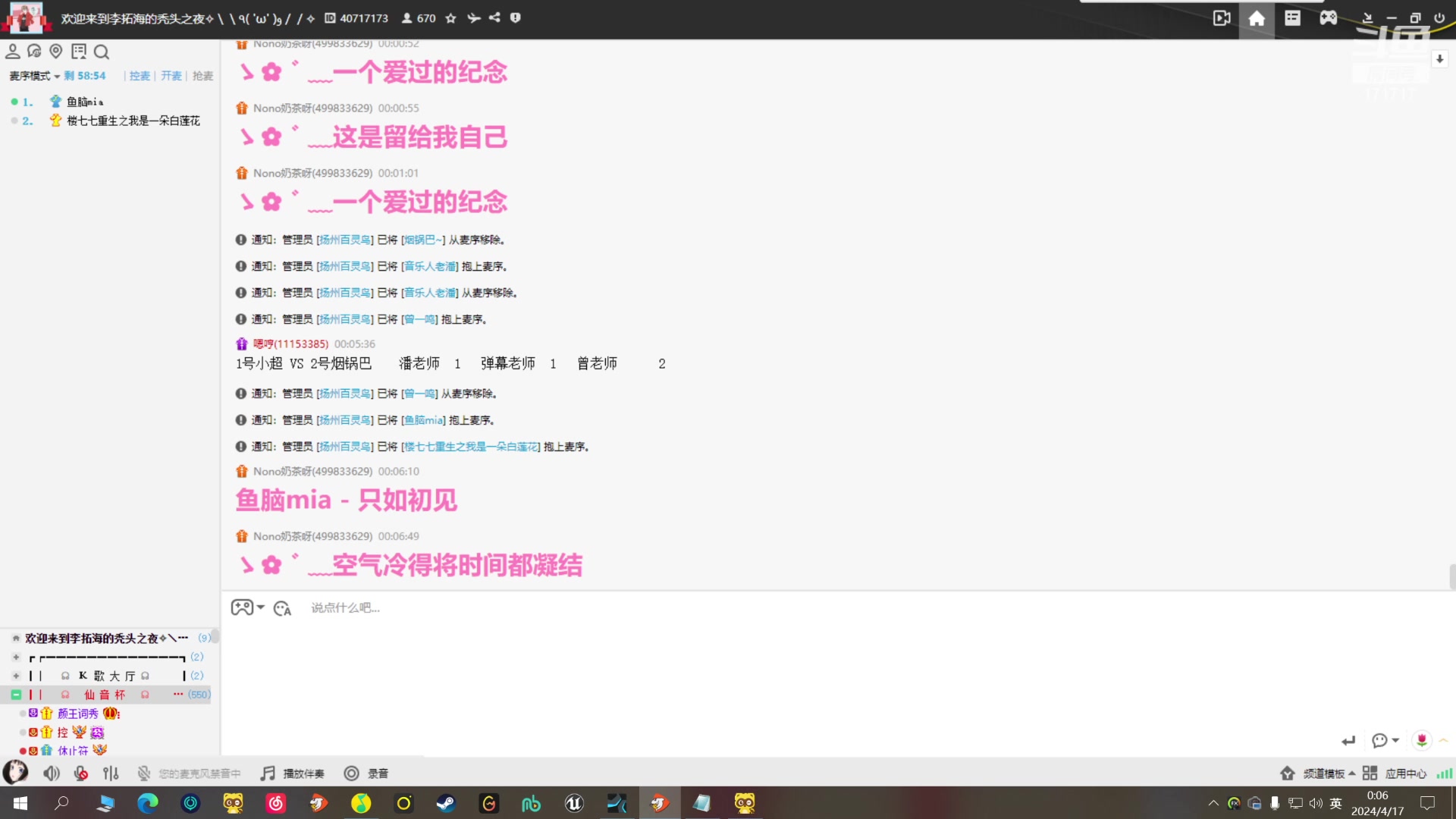Viewport: 1456px width, 819px height.
Task: Click the location pin icon in sidebar
Action: (x=56, y=52)
